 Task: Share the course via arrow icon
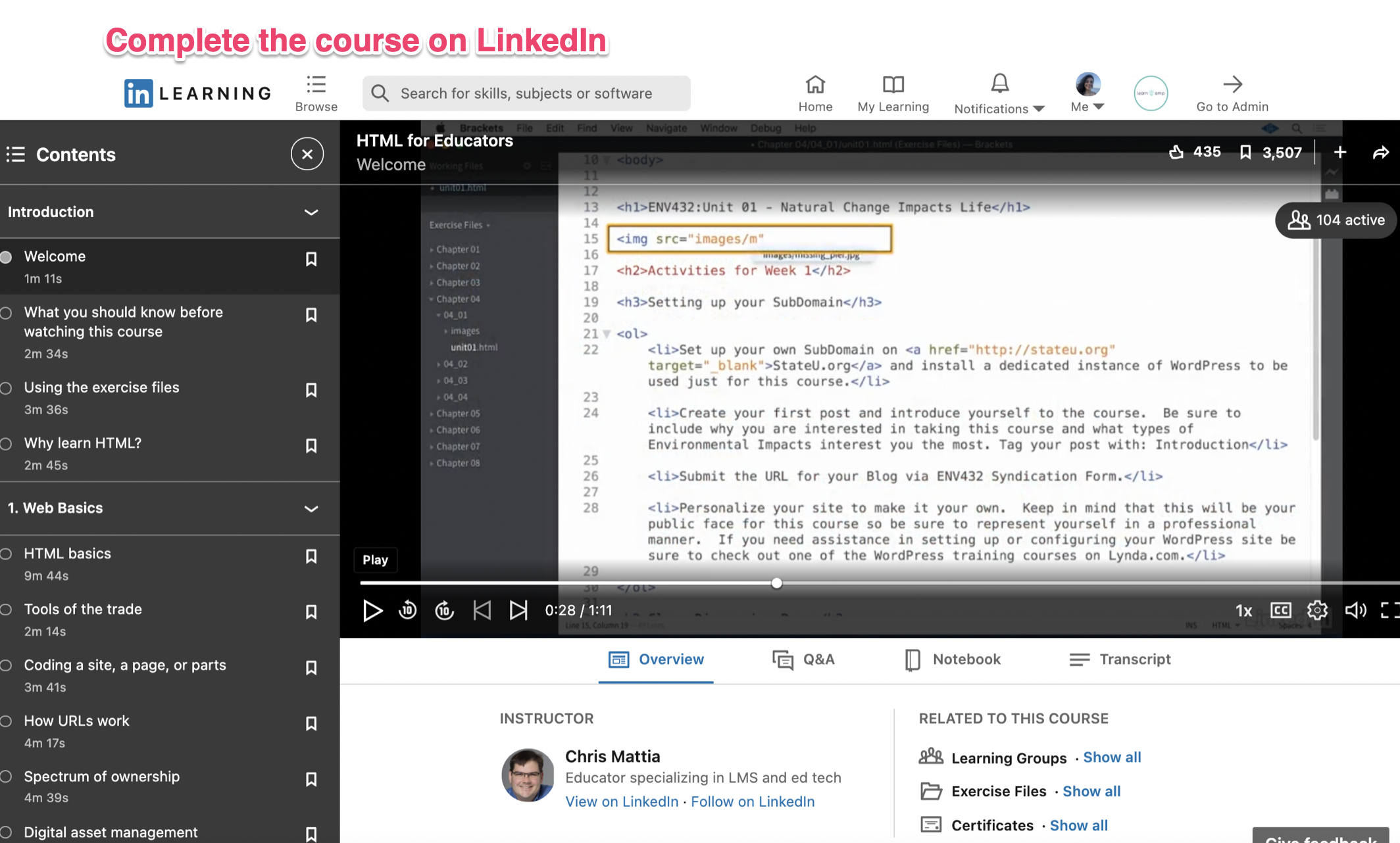[1381, 153]
